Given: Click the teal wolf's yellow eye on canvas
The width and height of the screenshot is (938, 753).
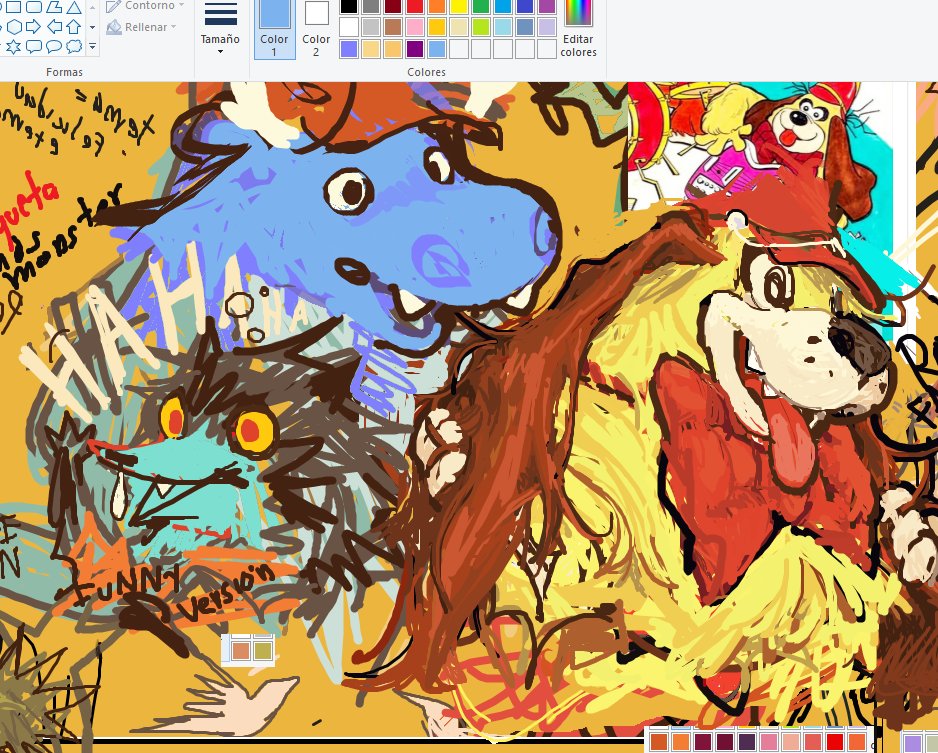Looking at the screenshot, I should point(254,431).
